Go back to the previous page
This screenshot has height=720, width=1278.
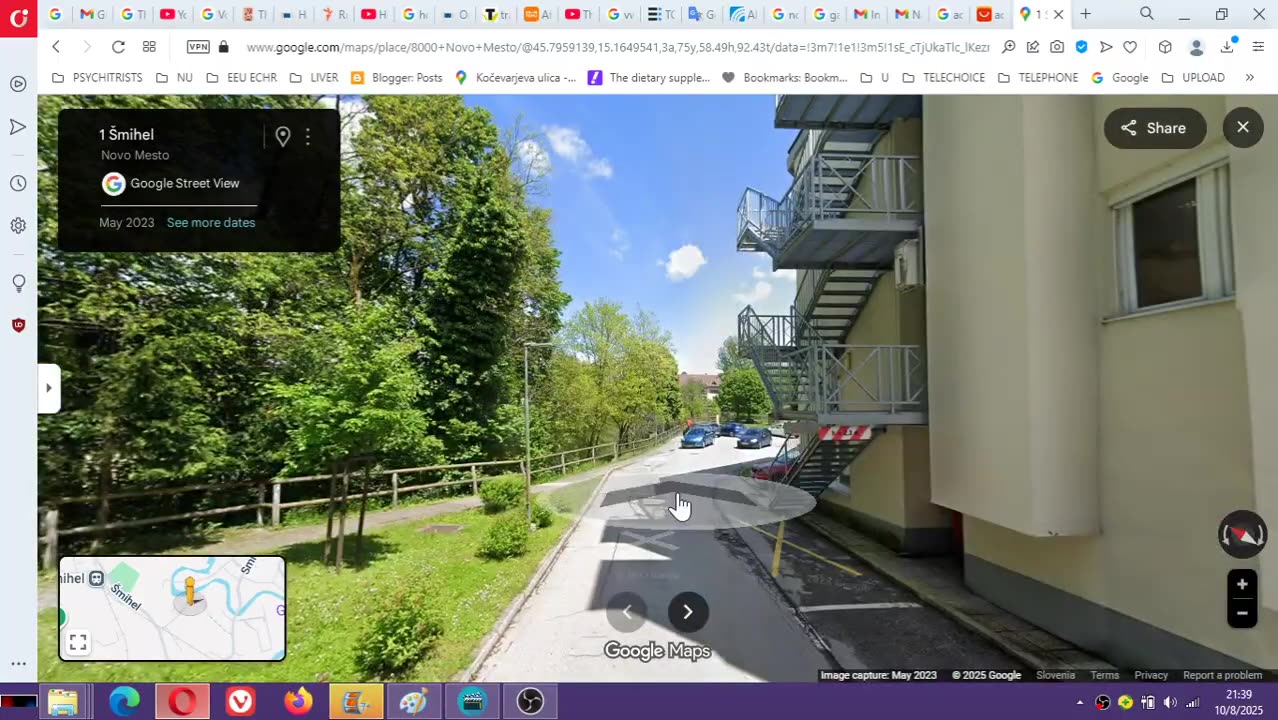56,47
